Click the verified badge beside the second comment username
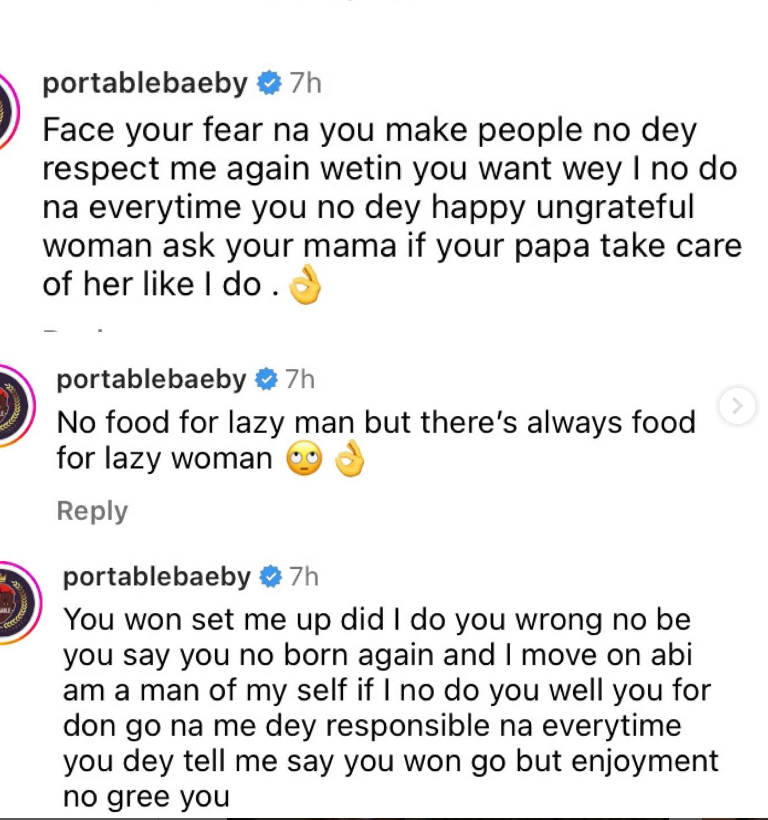This screenshot has width=768, height=820. [266, 379]
